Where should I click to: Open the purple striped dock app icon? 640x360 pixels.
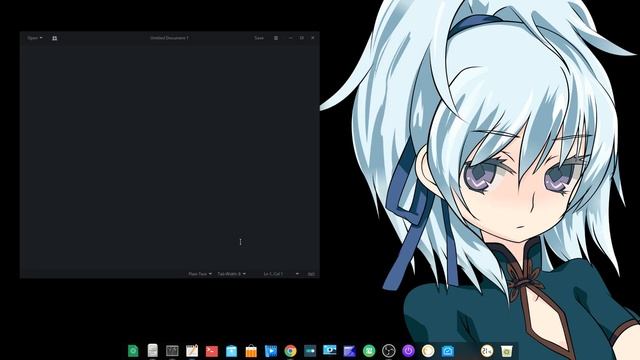349,351
